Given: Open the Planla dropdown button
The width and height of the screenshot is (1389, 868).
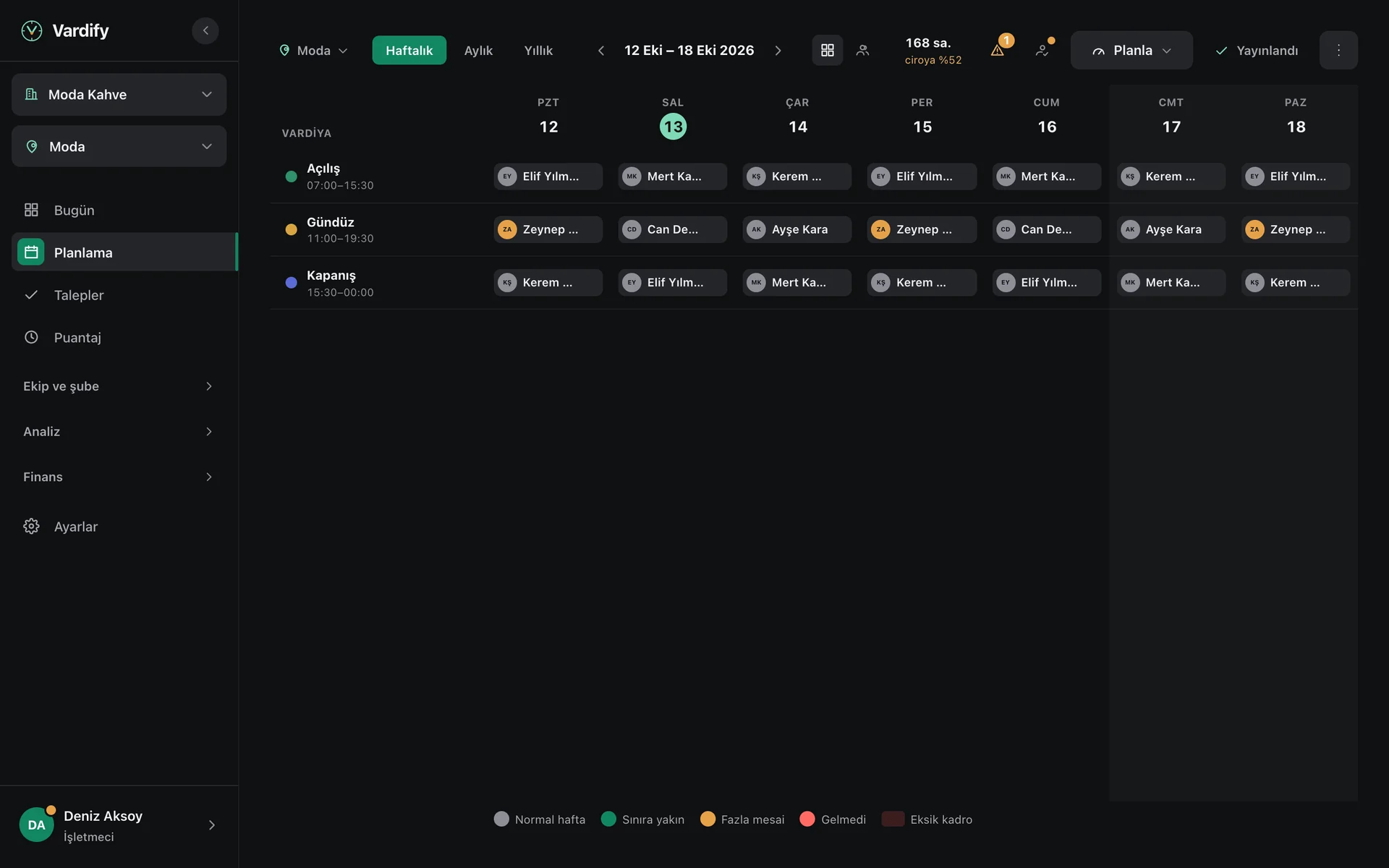Looking at the screenshot, I should 1131,50.
